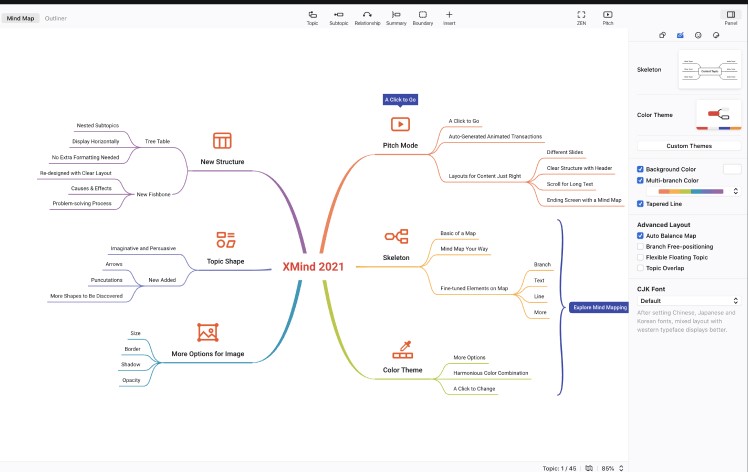
Task: Select the Different Slides subtopic
Action: coord(565,152)
